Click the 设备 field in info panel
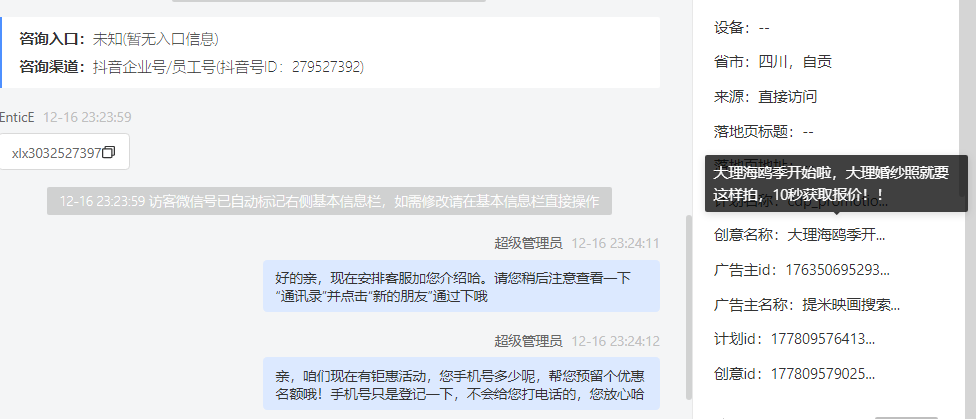976x419 pixels. pos(742,27)
